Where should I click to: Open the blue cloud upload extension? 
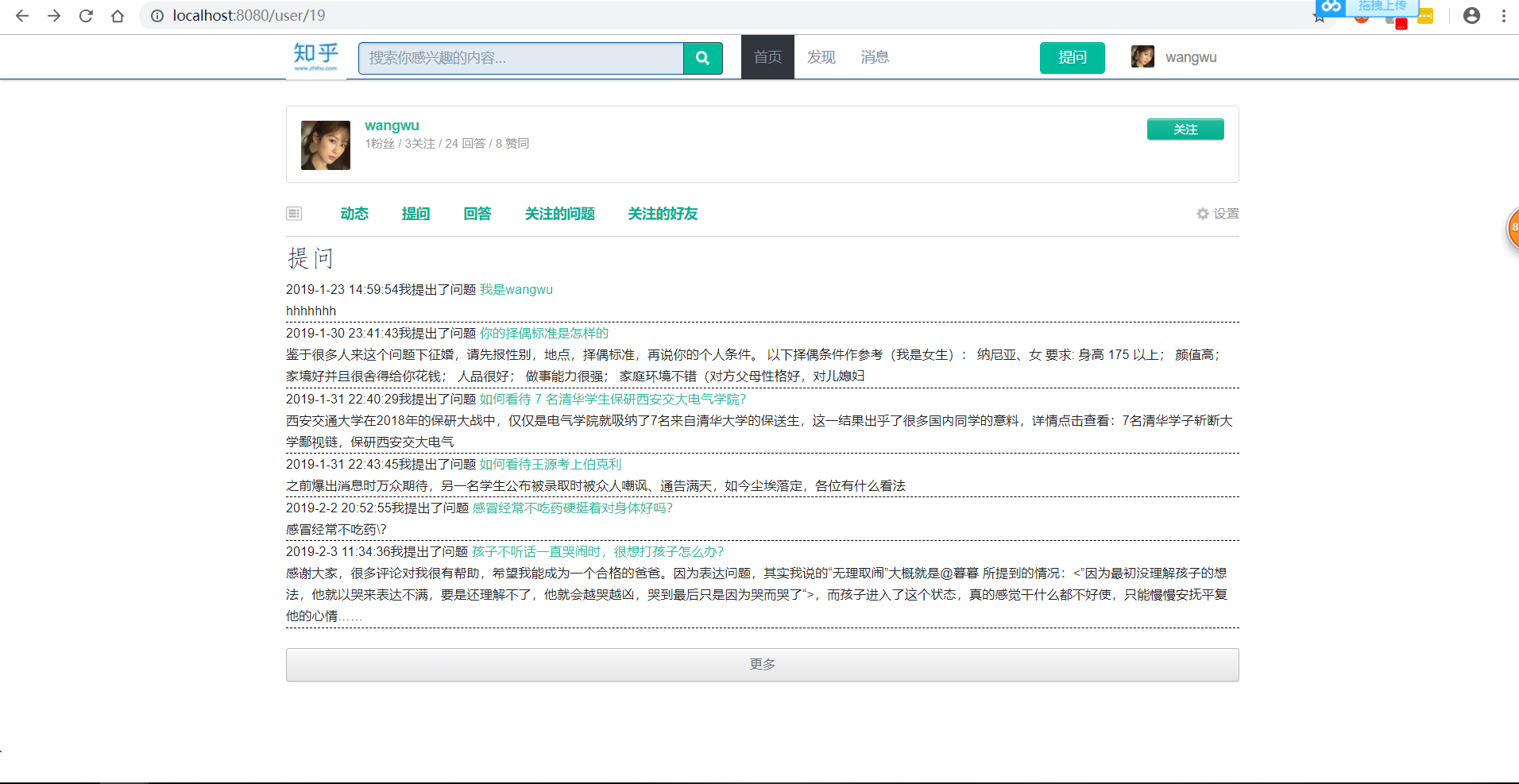point(1366,6)
